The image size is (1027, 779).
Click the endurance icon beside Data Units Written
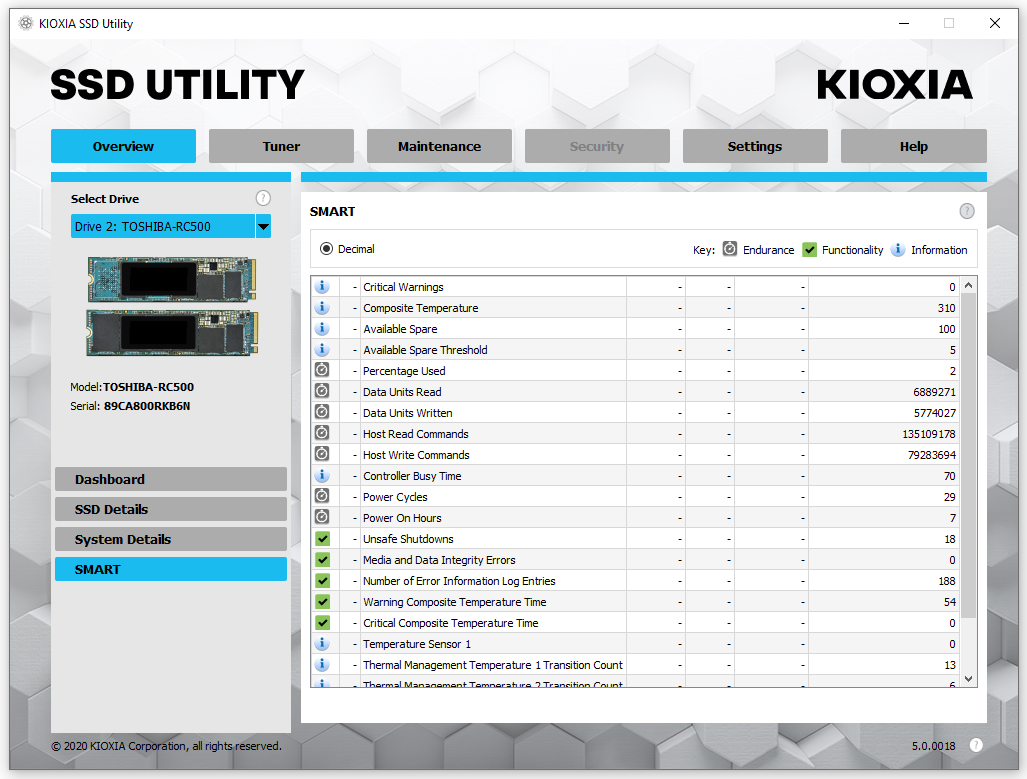322,412
